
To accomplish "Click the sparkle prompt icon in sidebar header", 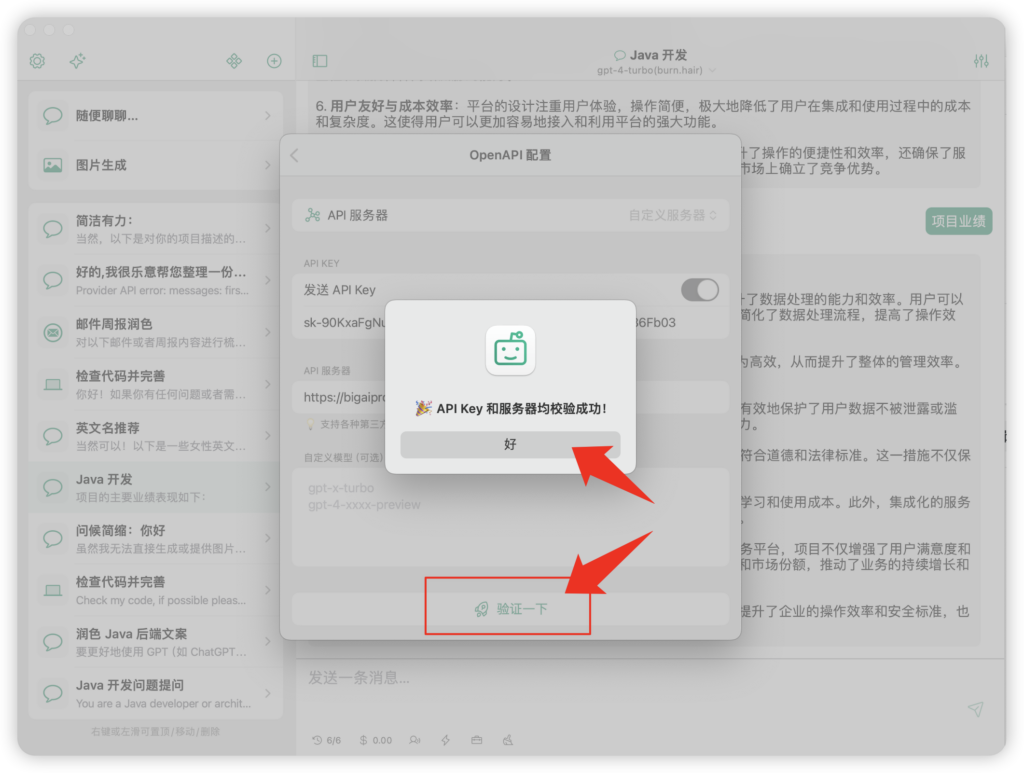I will pyautogui.click(x=78, y=61).
